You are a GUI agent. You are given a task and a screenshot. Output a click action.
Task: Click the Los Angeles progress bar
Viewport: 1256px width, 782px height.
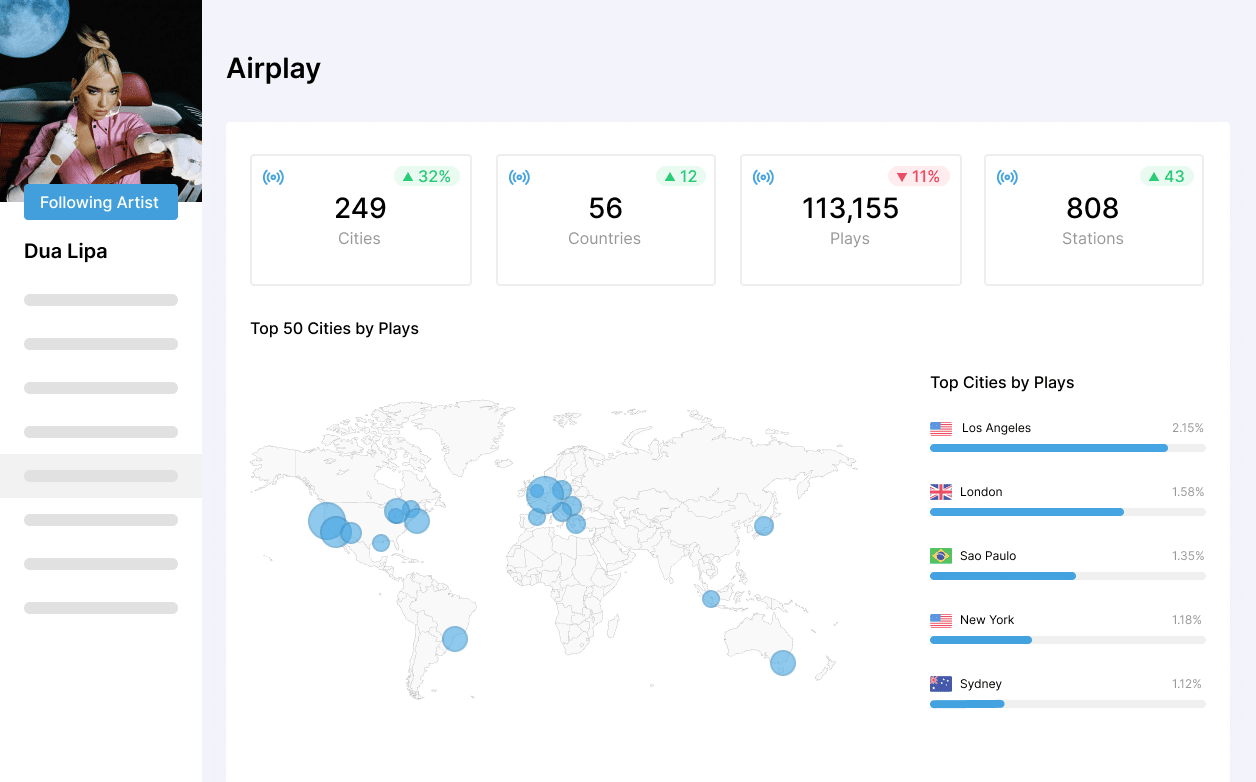[1067, 448]
